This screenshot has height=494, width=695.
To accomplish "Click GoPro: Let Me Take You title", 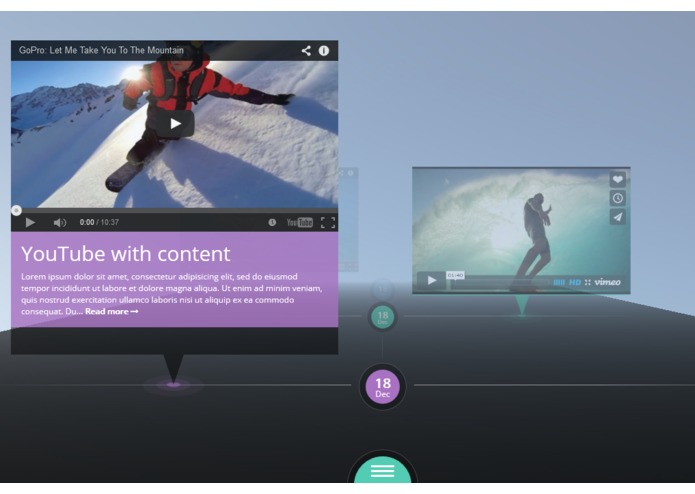I will point(101,51).
